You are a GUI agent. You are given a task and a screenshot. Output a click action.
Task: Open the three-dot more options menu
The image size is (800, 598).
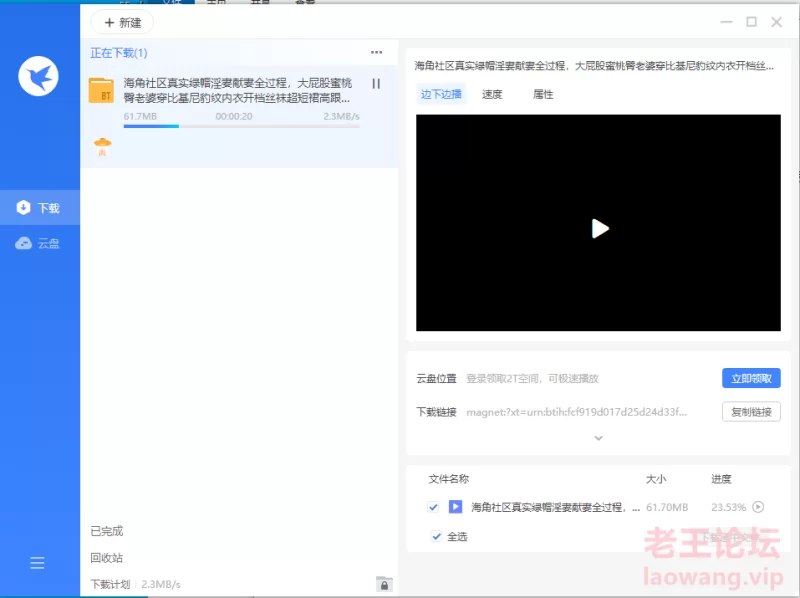click(x=376, y=52)
